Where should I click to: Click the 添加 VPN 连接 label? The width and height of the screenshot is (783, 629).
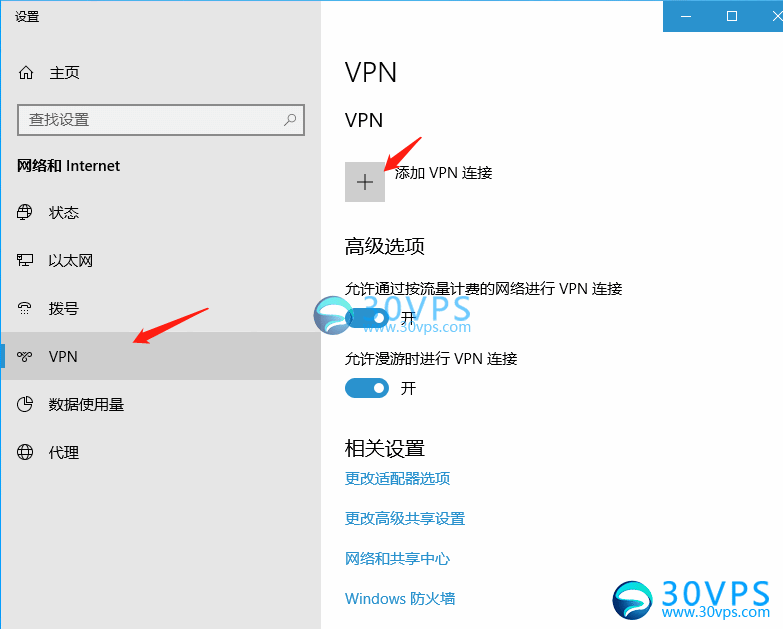click(443, 173)
